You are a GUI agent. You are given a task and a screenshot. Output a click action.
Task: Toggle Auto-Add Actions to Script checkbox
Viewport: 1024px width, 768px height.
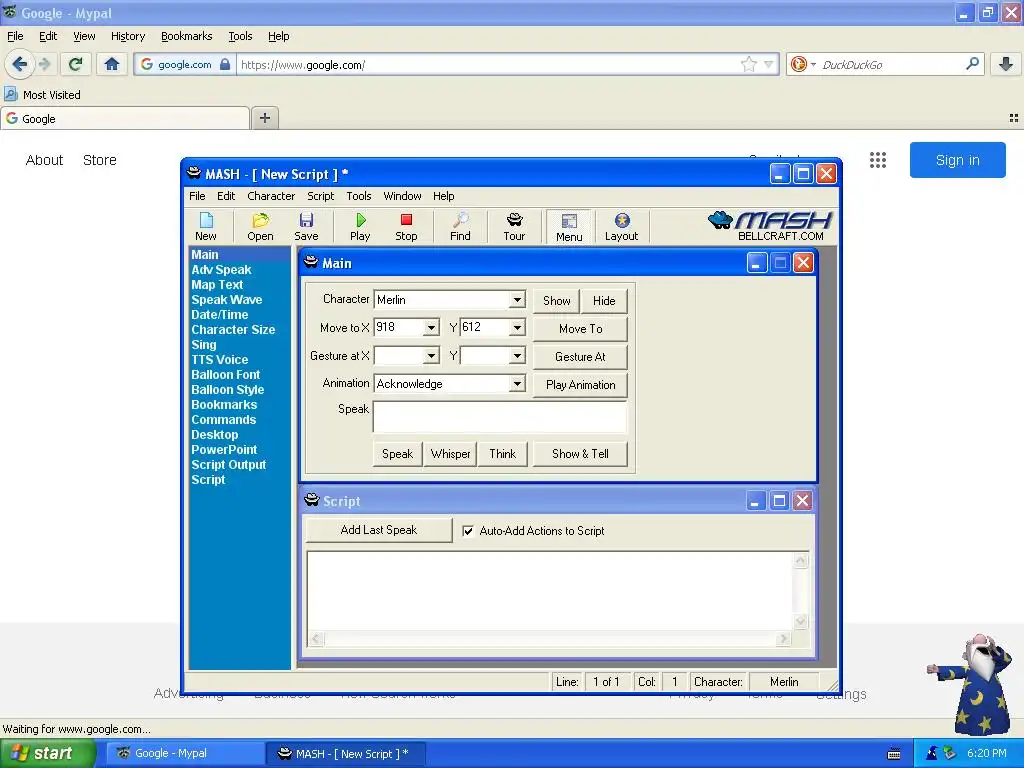coord(468,531)
